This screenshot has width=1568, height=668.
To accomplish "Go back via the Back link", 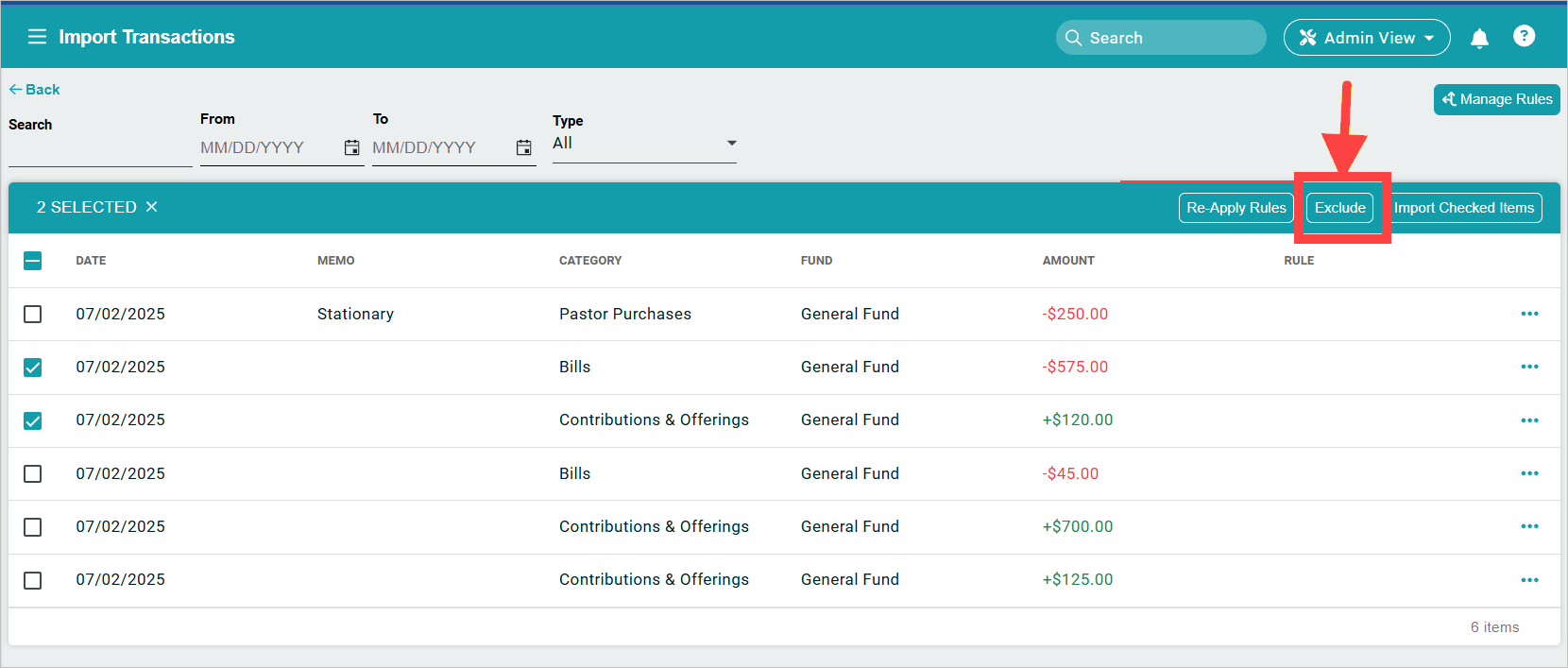I will click(34, 90).
